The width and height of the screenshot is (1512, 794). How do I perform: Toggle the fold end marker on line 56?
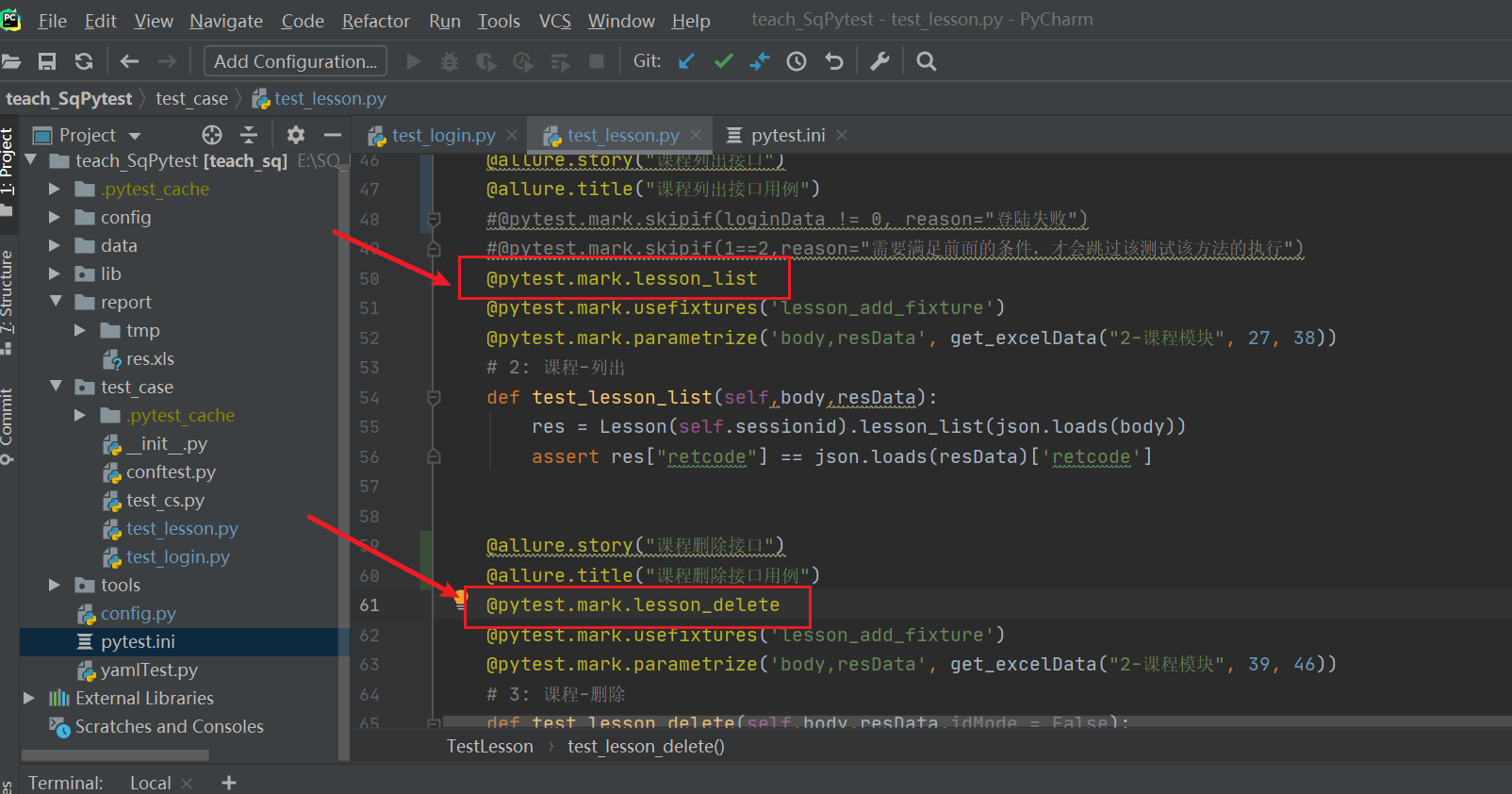pos(434,456)
